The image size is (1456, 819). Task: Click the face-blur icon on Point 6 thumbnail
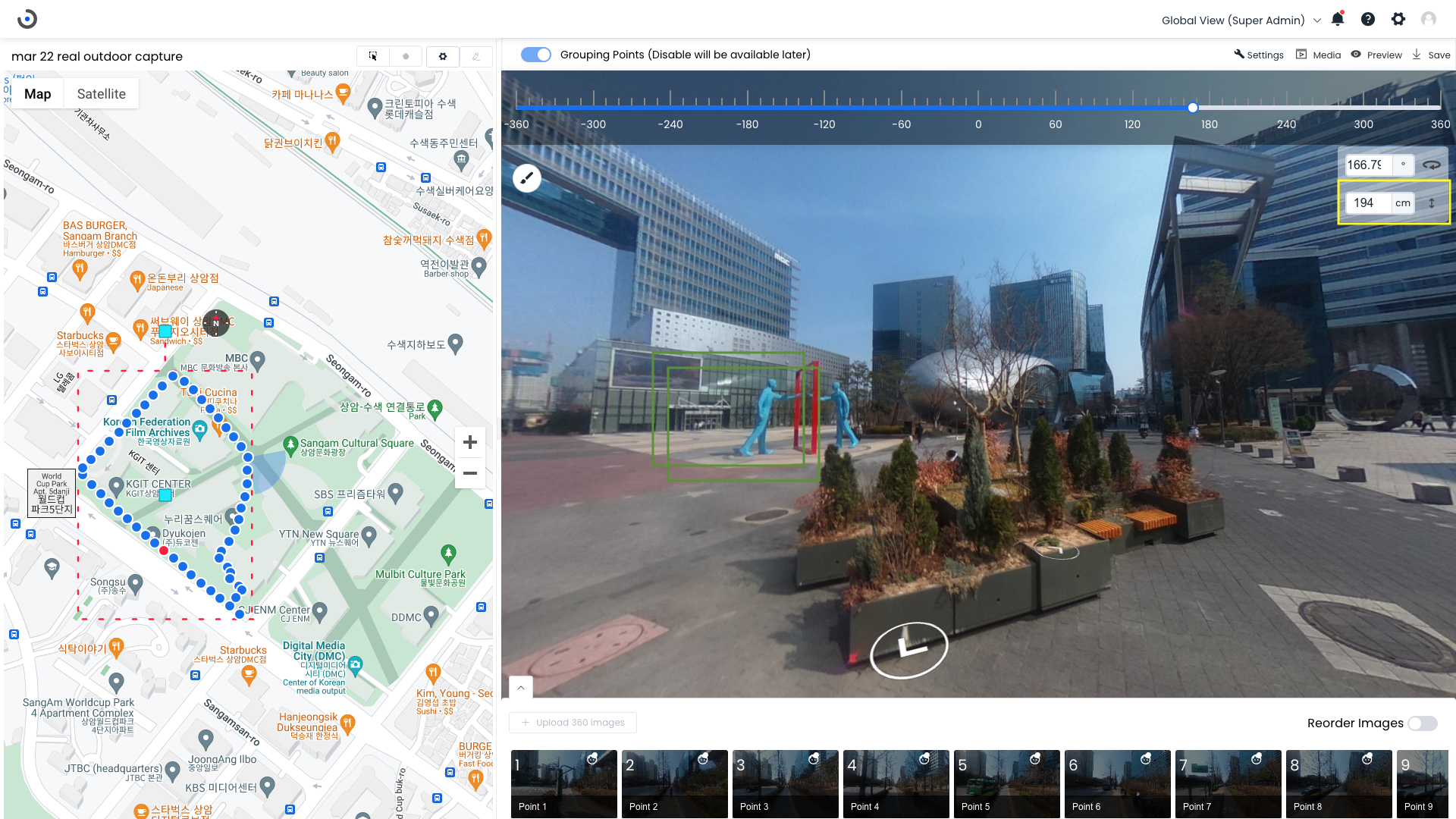(x=1147, y=759)
